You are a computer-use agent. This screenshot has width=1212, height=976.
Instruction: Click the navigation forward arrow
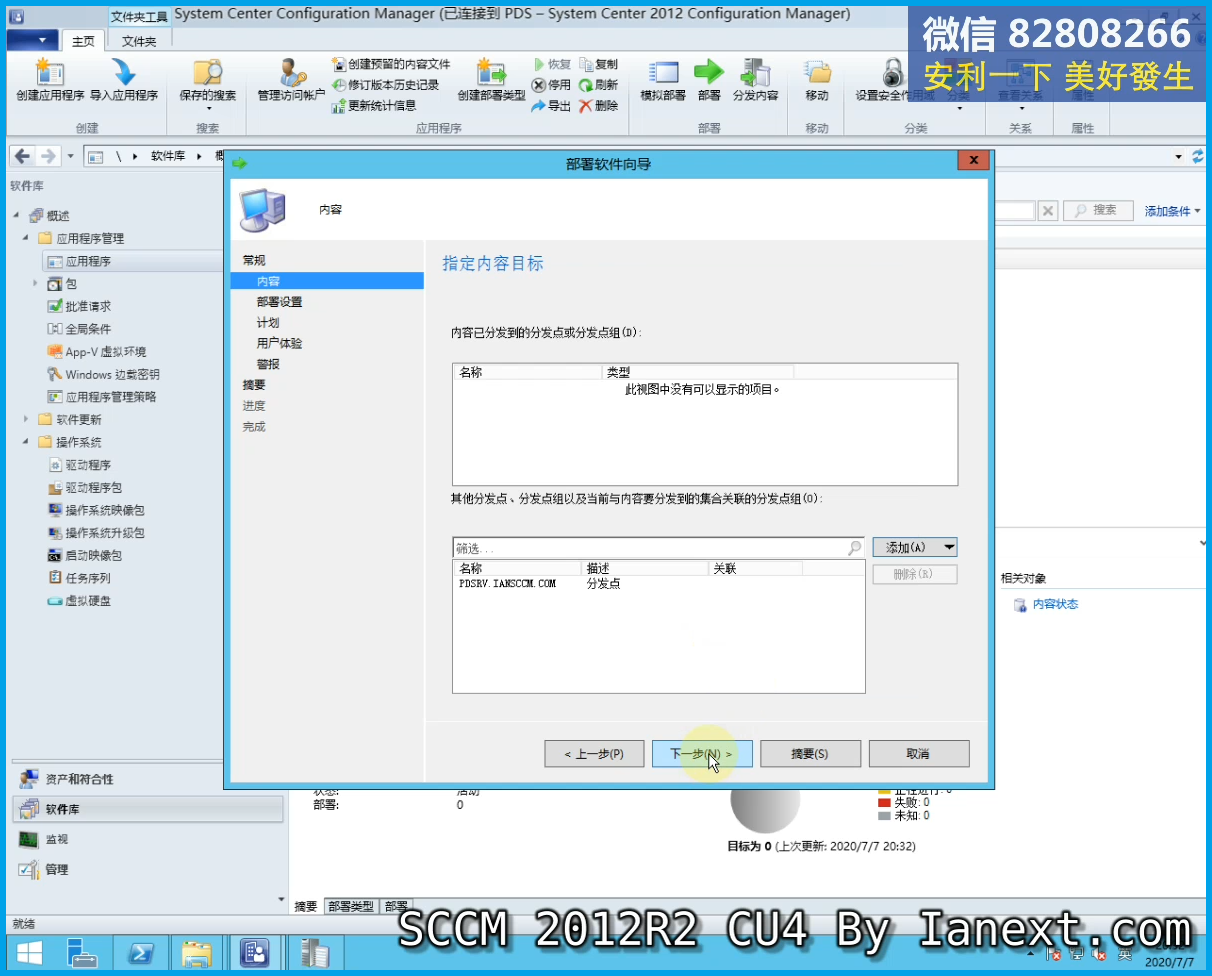click(47, 156)
